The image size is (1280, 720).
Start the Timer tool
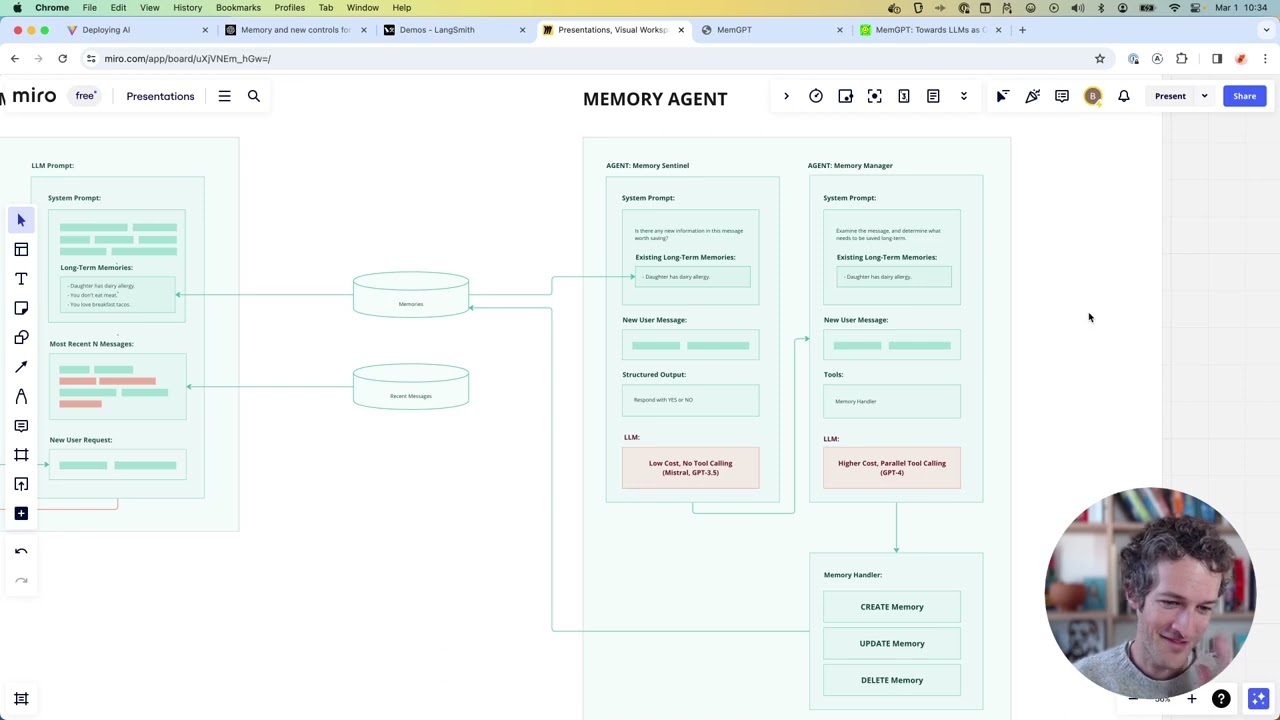click(816, 96)
